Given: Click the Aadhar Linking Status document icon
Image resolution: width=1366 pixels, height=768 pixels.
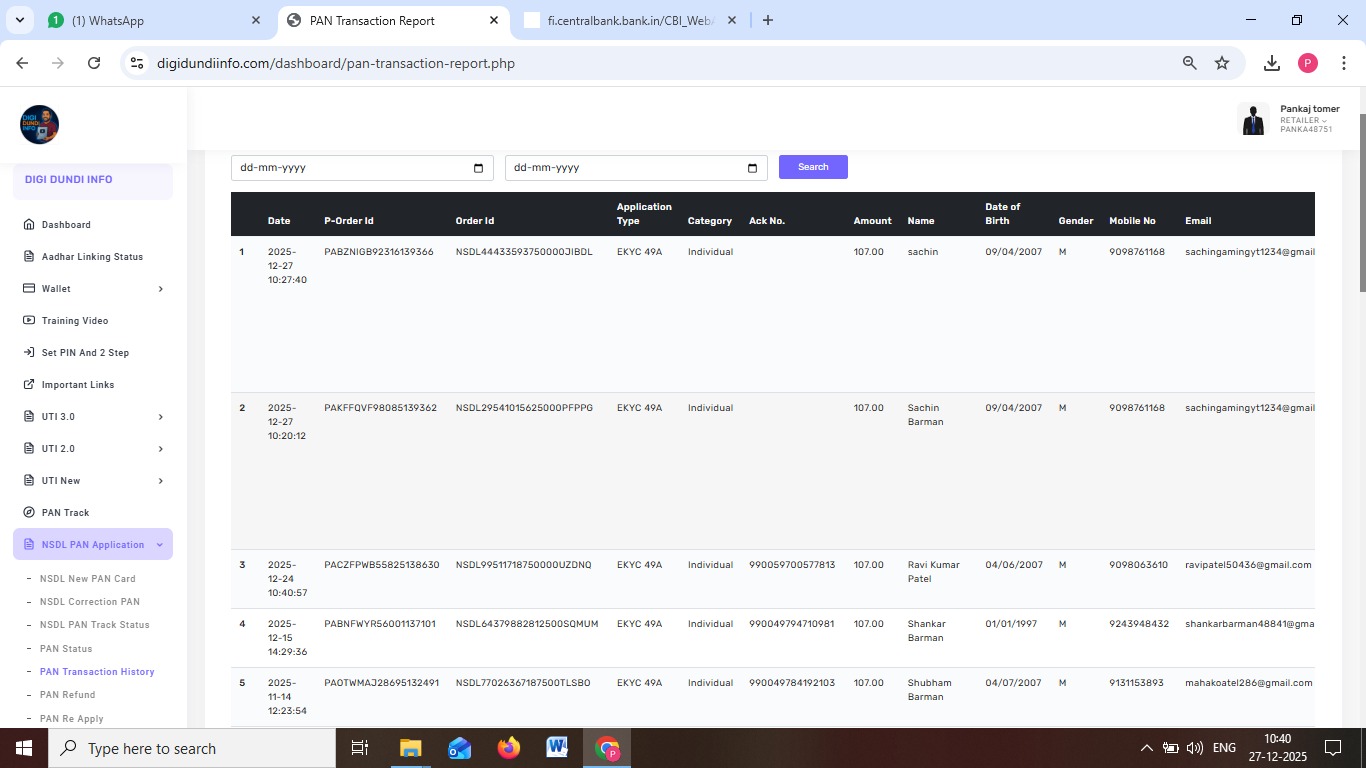Looking at the screenshot, I should tap(29, 257).
